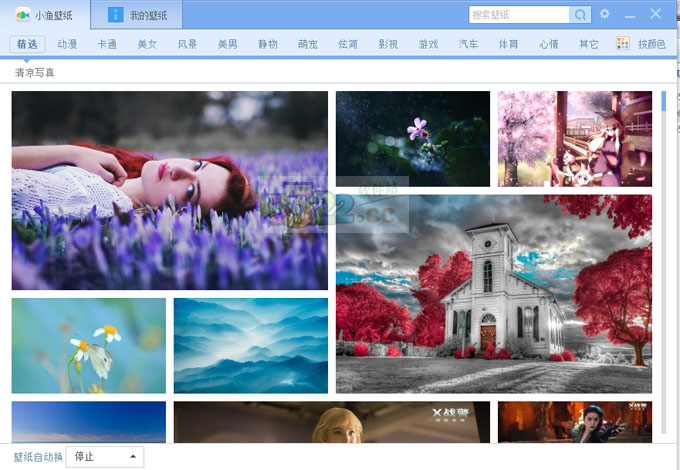
Task: Open the blonde woman X战警 wallpaper
Action: (x=332, y=422)
